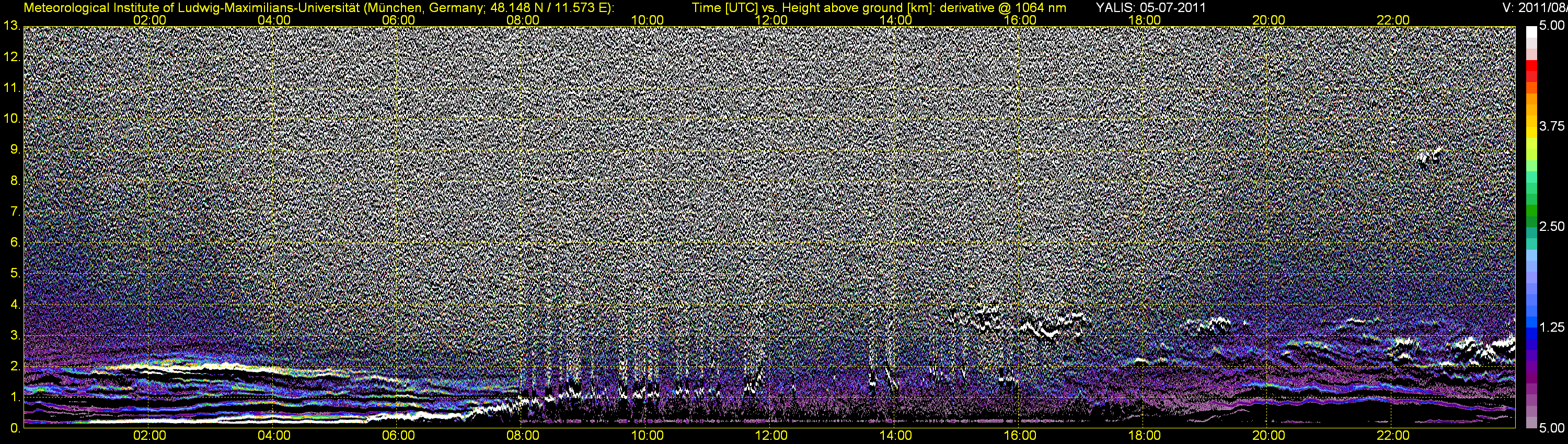Pick the 5 km height axis label
Viewport: 1568px width, 444px height.
(15, 274)
